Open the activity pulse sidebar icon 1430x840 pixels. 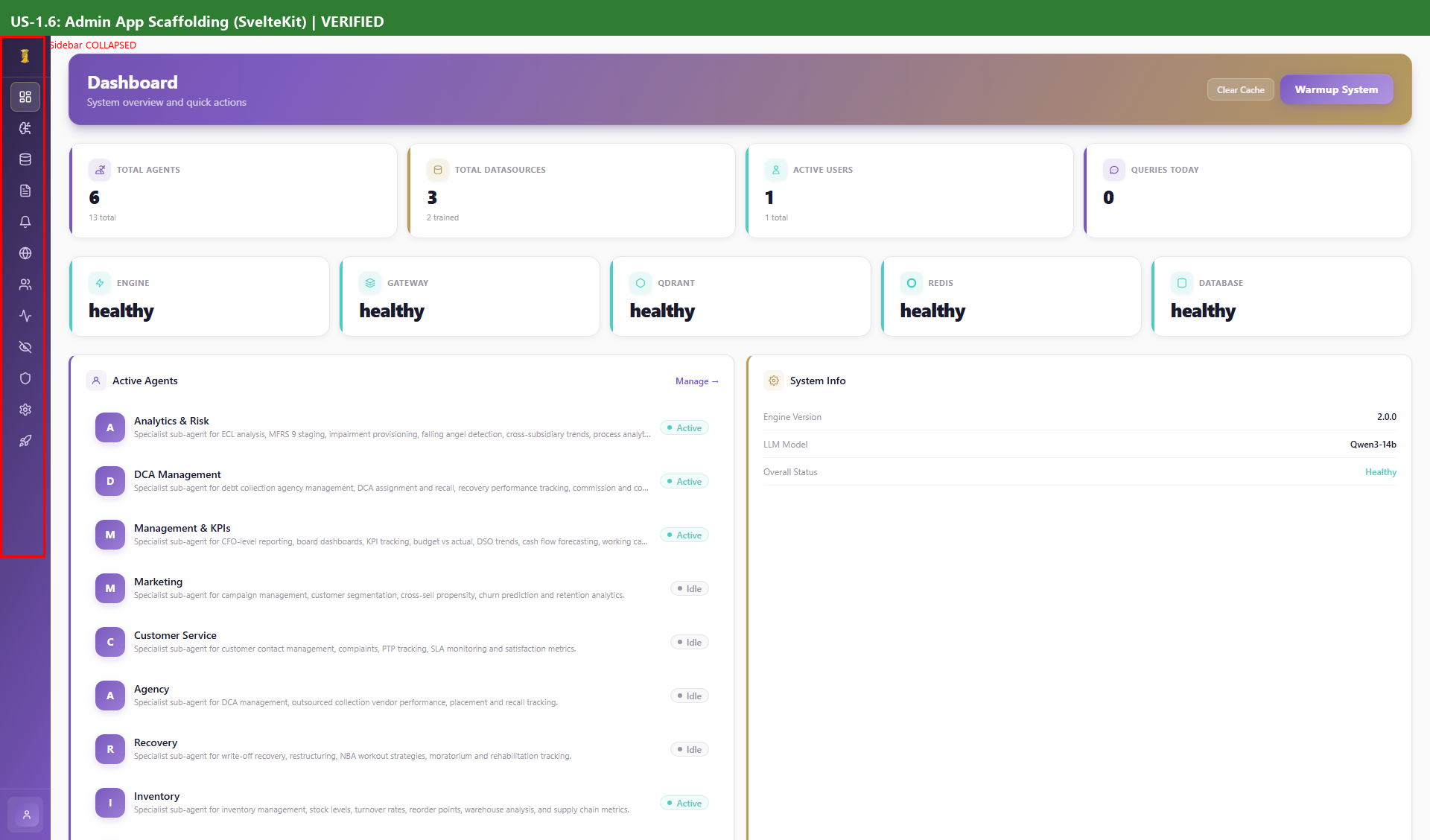25,316
